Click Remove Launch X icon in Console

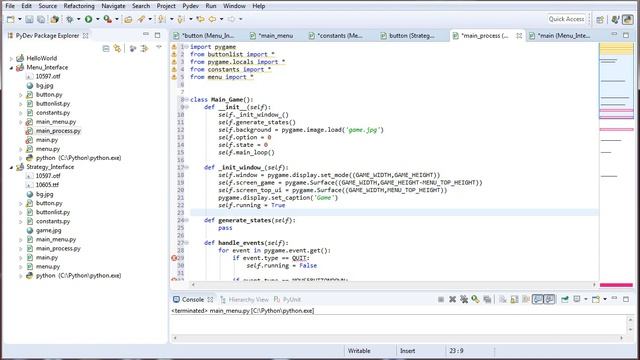(452, 300)
